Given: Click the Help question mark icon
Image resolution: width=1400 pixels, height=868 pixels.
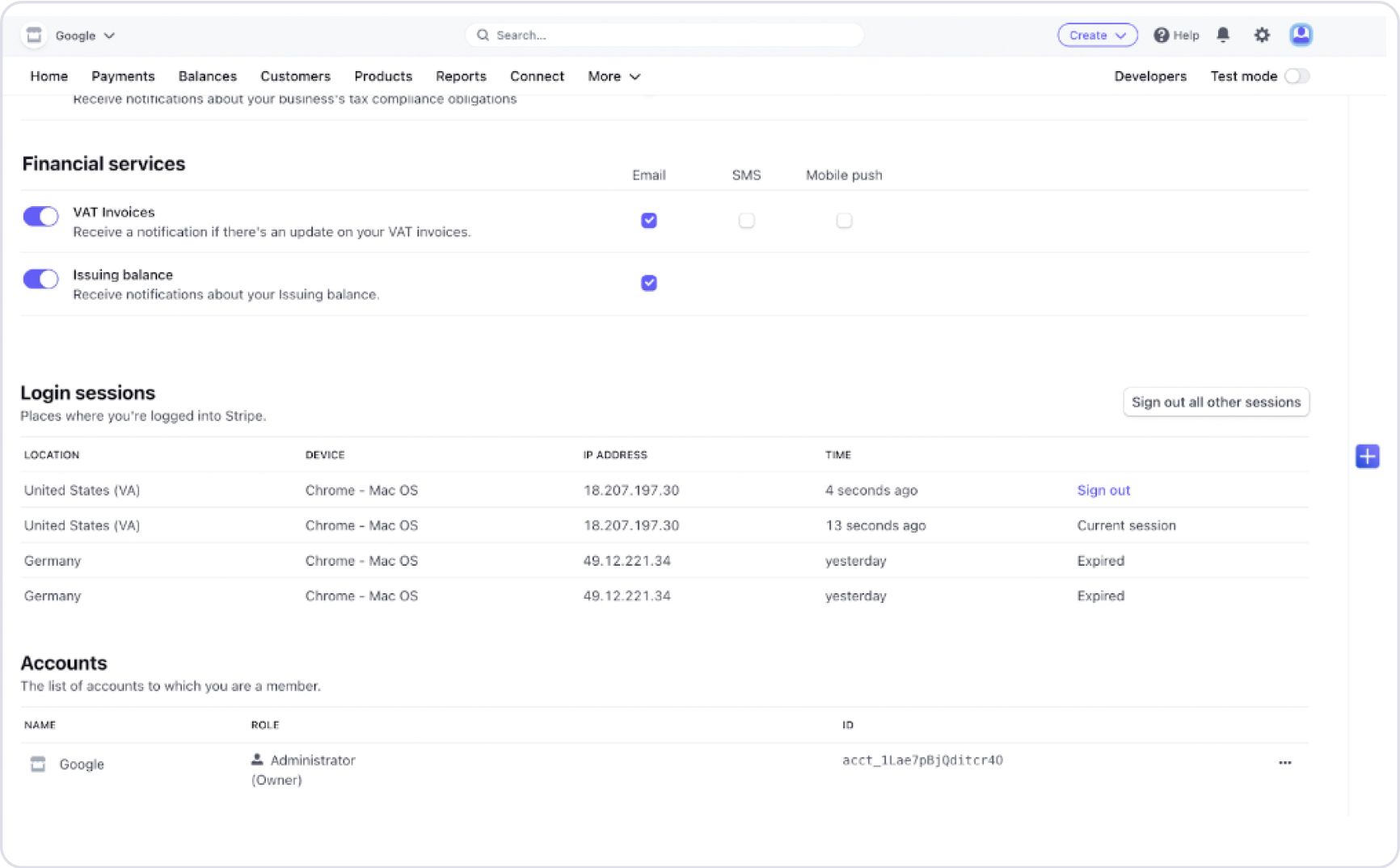Looking at the screenshot, I should point(1161,35).
